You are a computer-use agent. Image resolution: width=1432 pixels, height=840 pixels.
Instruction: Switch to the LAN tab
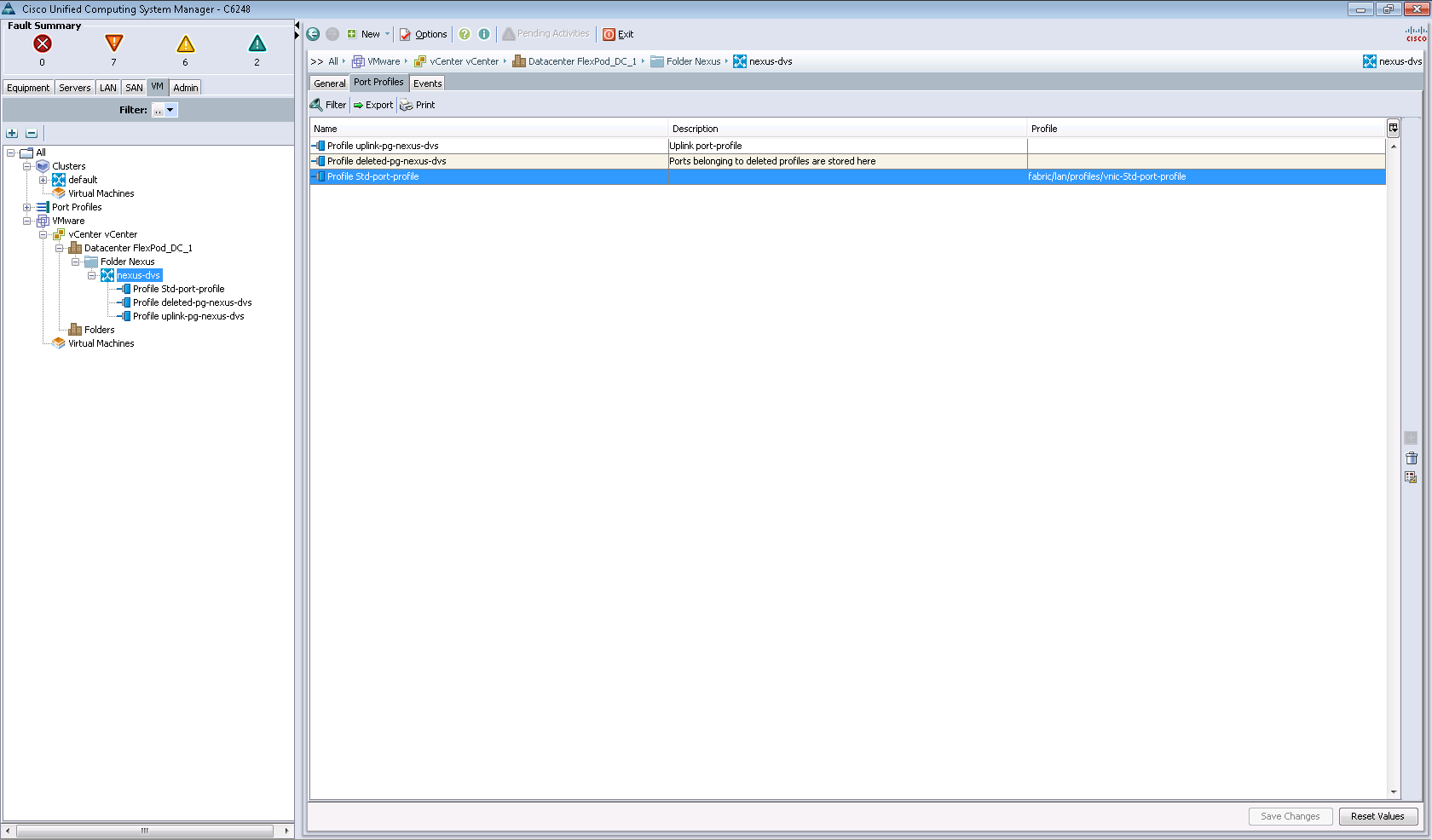(108, 88)
